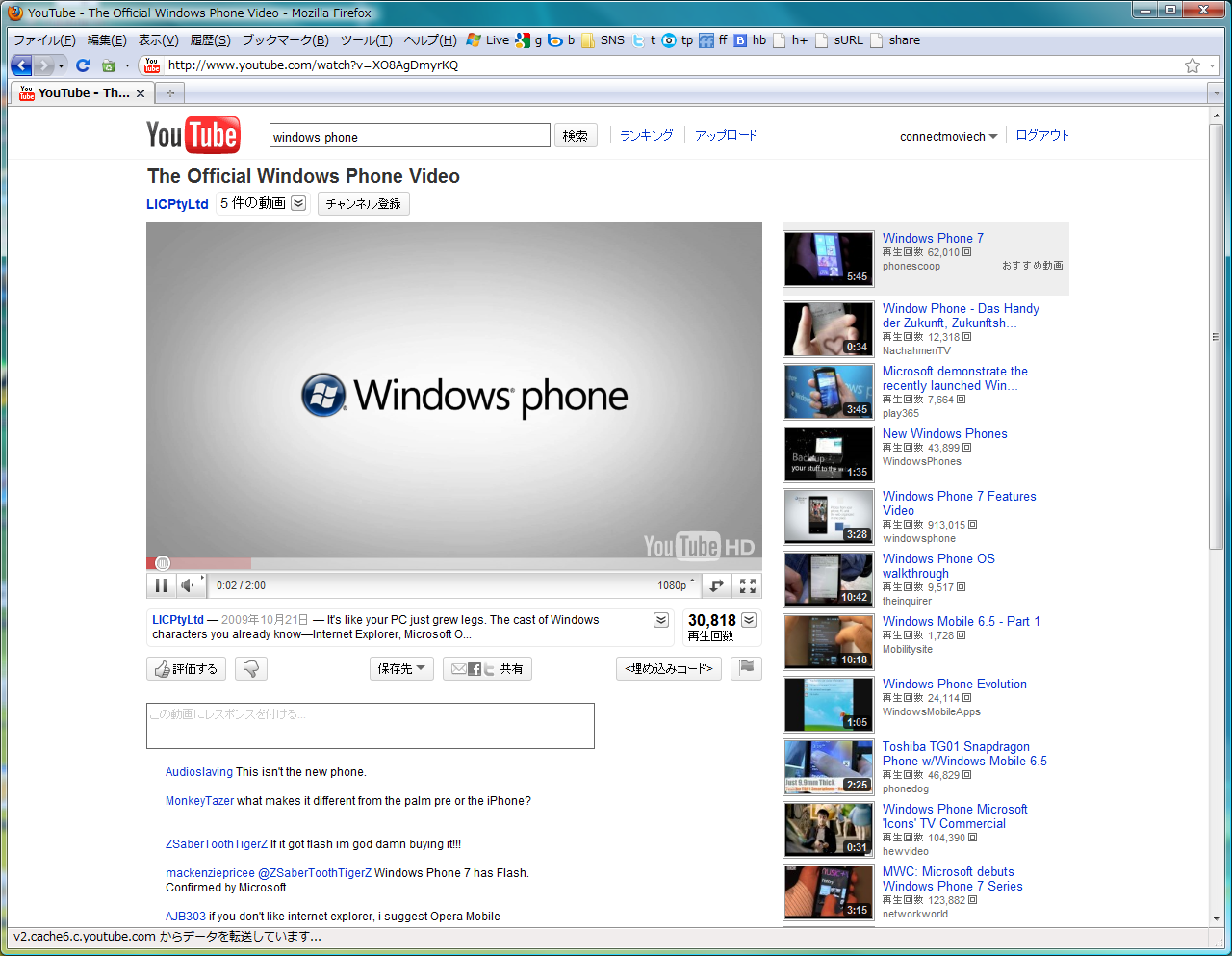The image size is (1232, 956).
Task: Open the ブックマーク menu
Action: point(285,40)
